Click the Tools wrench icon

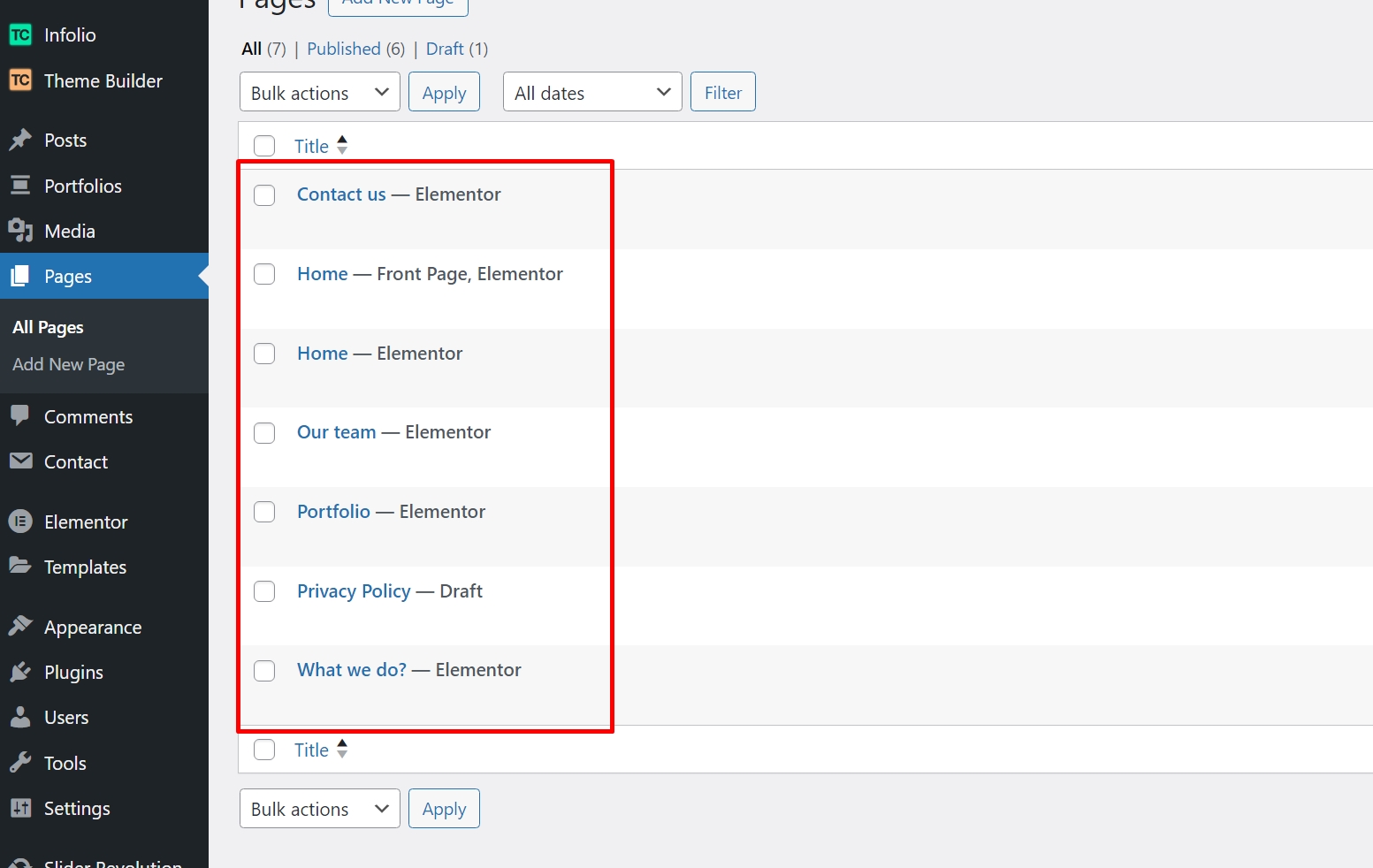click(x=20, y=763)
